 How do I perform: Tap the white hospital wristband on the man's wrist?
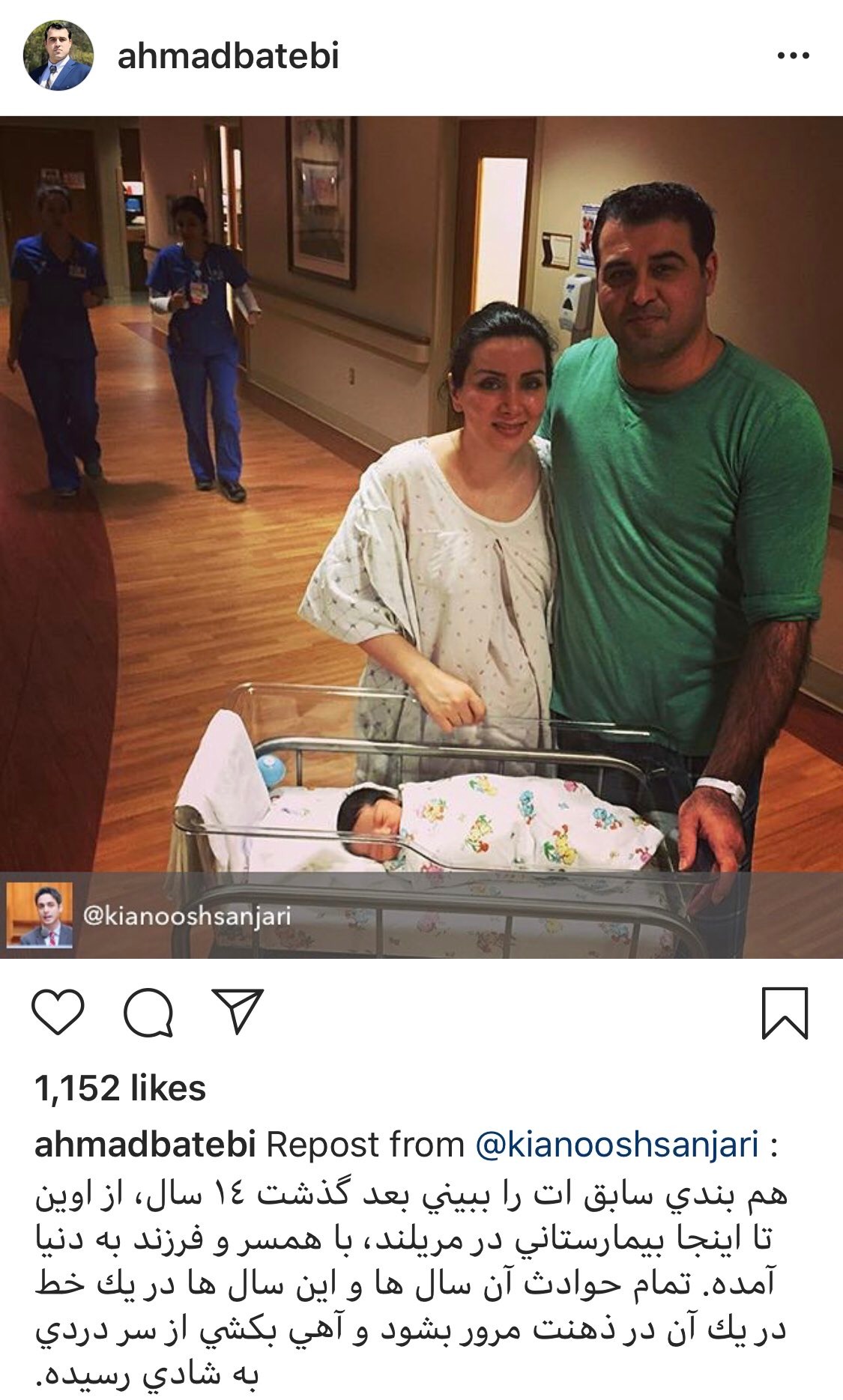point(722,791)
